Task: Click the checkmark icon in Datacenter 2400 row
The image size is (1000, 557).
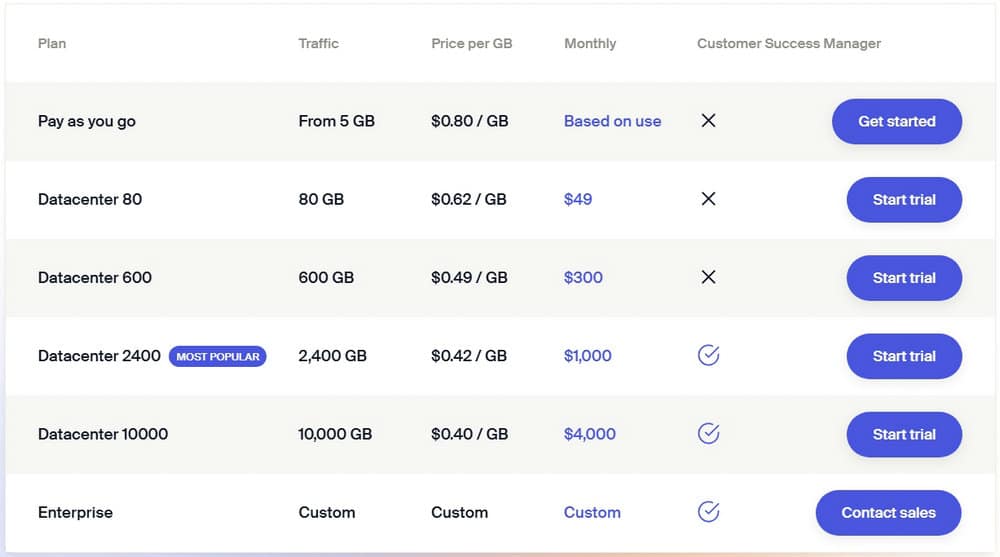Action: click(x=709, y=355)
